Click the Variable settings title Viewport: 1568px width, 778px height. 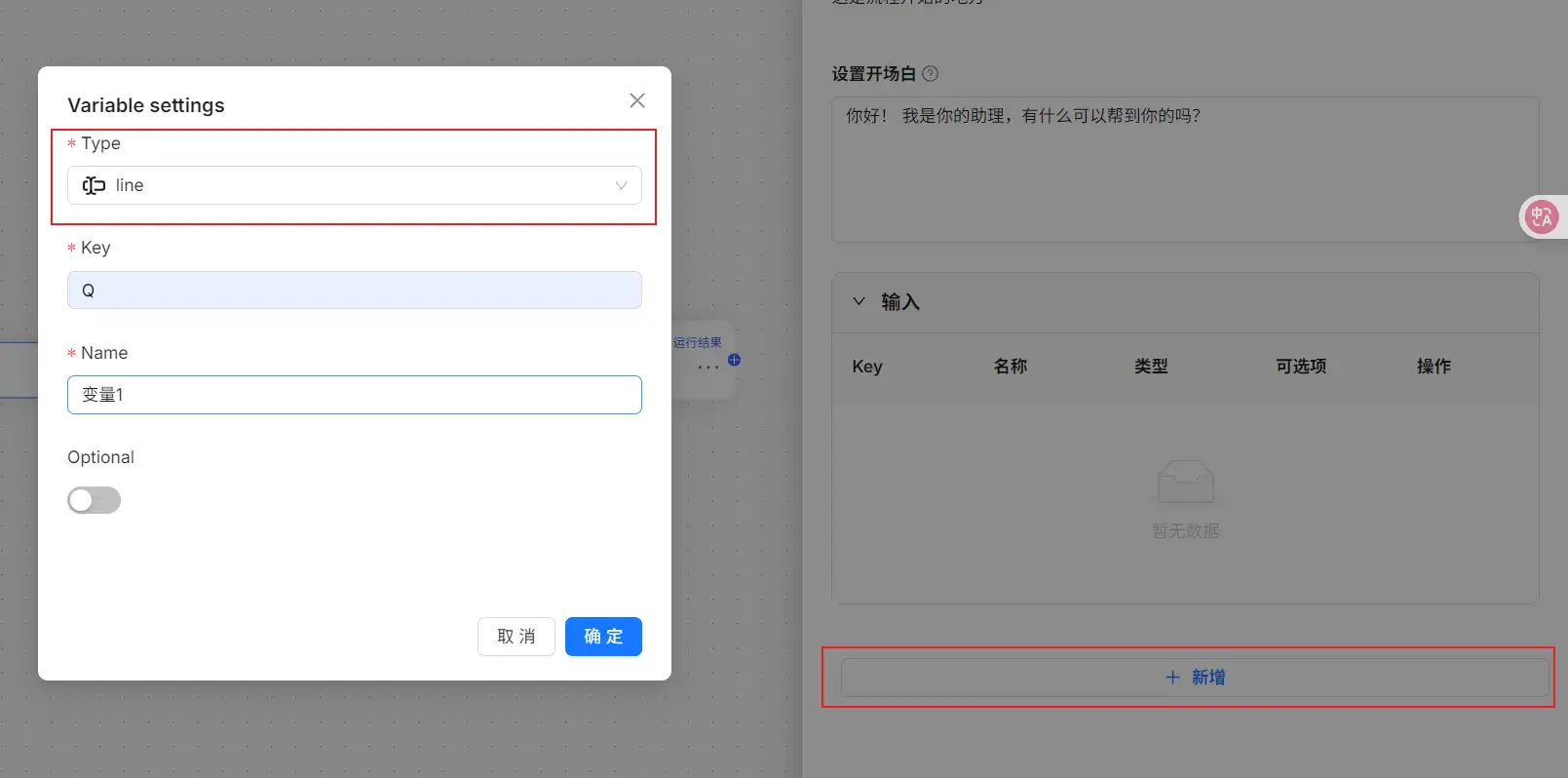click(146, 105)
